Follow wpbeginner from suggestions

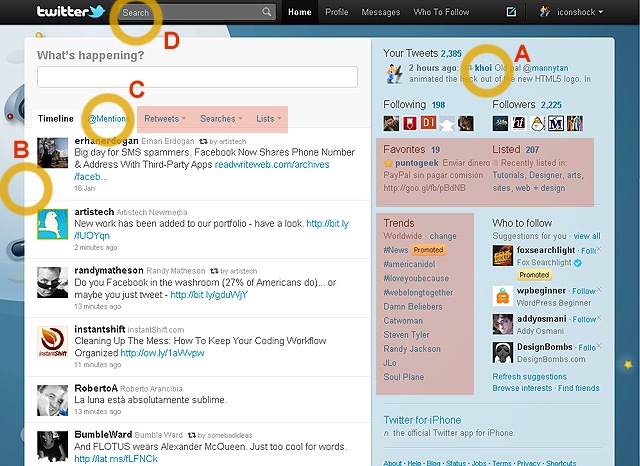[584, 291]
